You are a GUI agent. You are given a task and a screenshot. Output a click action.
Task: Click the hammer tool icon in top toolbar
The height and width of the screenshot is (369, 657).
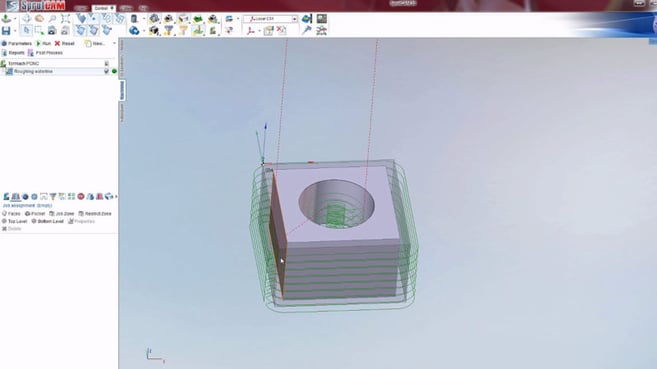(307, 31)
